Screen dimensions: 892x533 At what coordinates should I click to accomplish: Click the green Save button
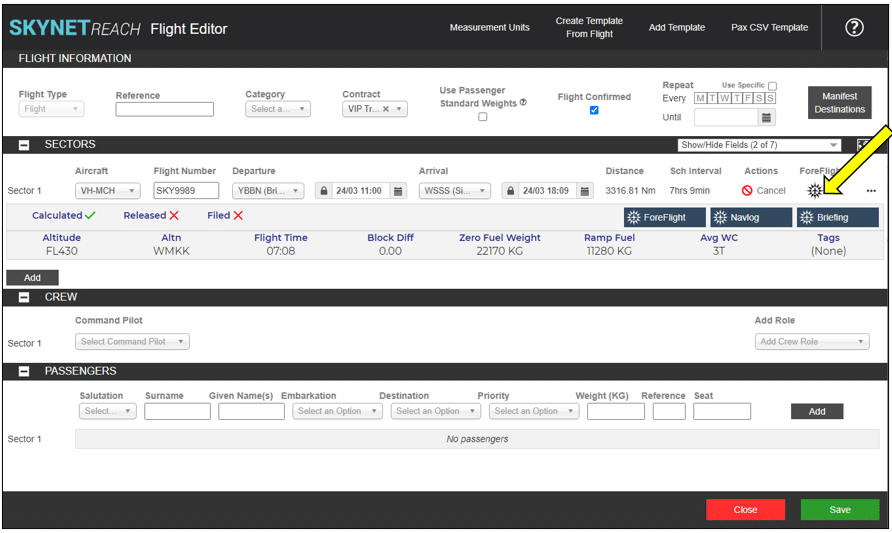coord(840,510)
